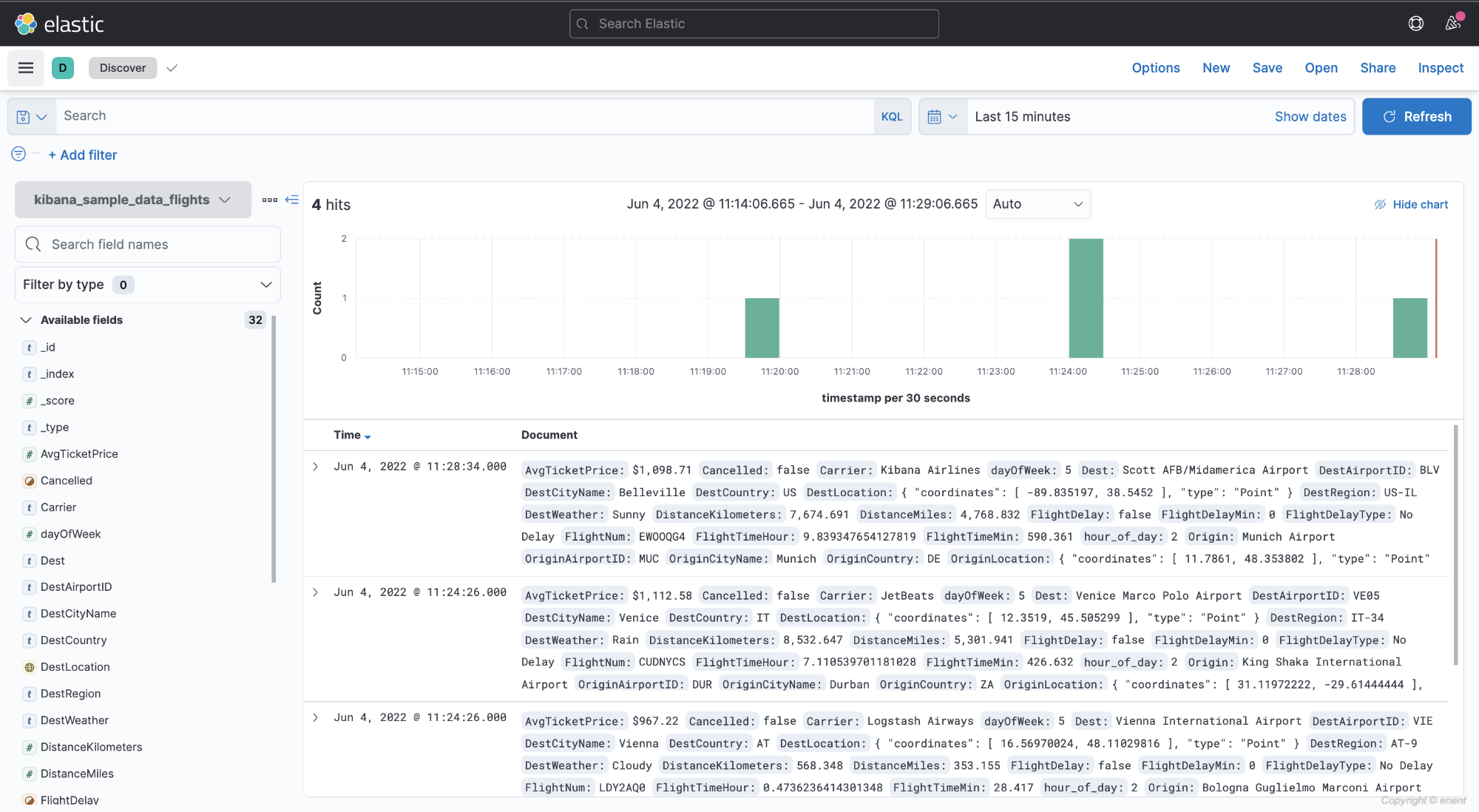
Task: Click Share in the top menu
Action: (1378, 68)
